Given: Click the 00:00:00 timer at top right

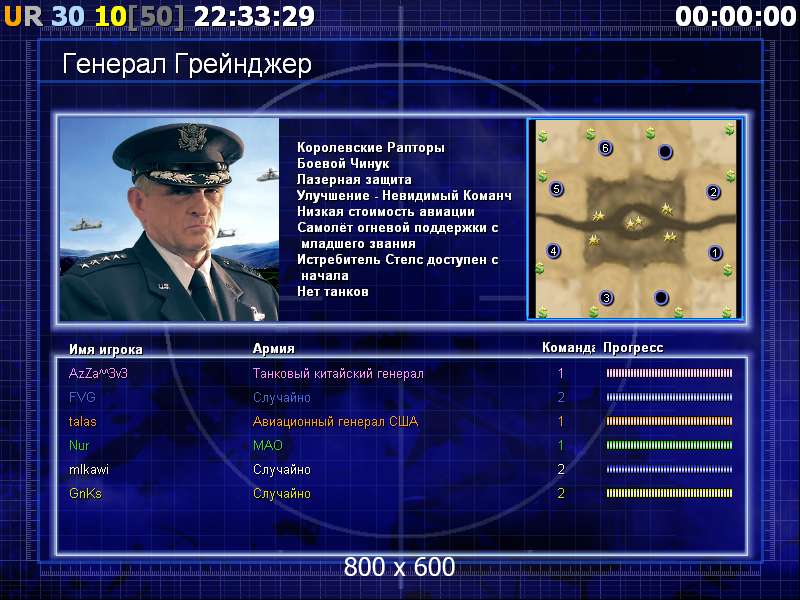Looking at the screenshot, I should point(735,16).
